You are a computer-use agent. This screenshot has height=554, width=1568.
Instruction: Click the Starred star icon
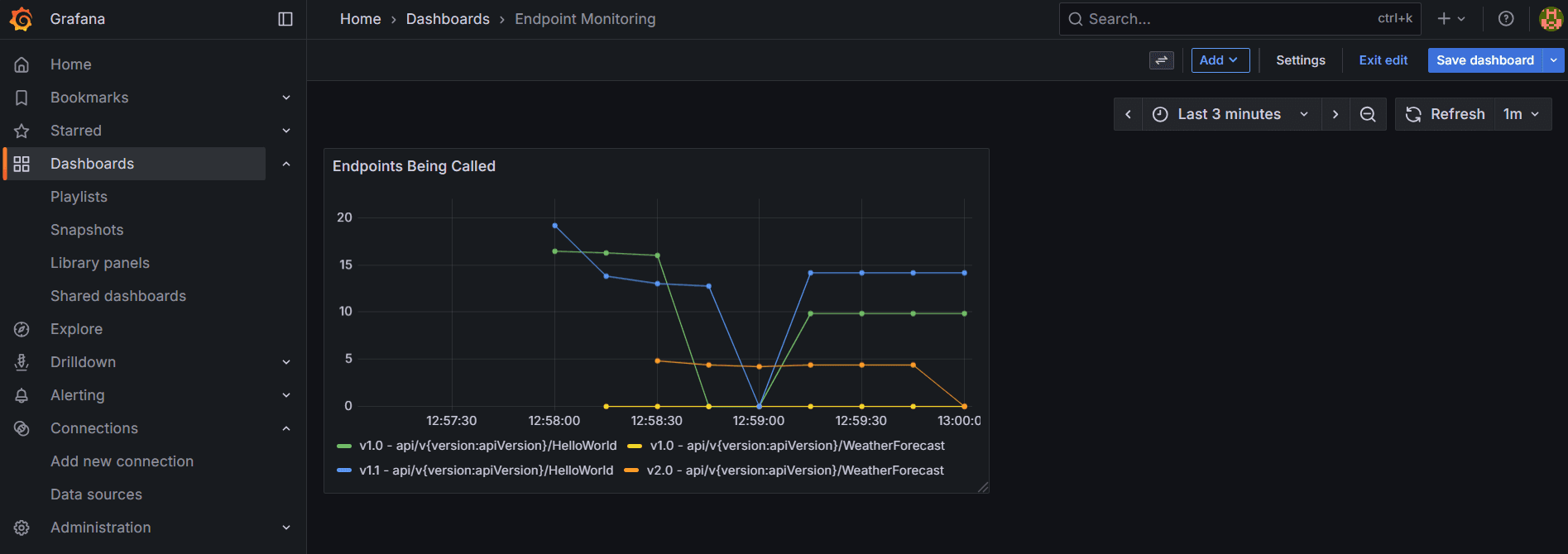pyautogui.click(x=22, y=131)
